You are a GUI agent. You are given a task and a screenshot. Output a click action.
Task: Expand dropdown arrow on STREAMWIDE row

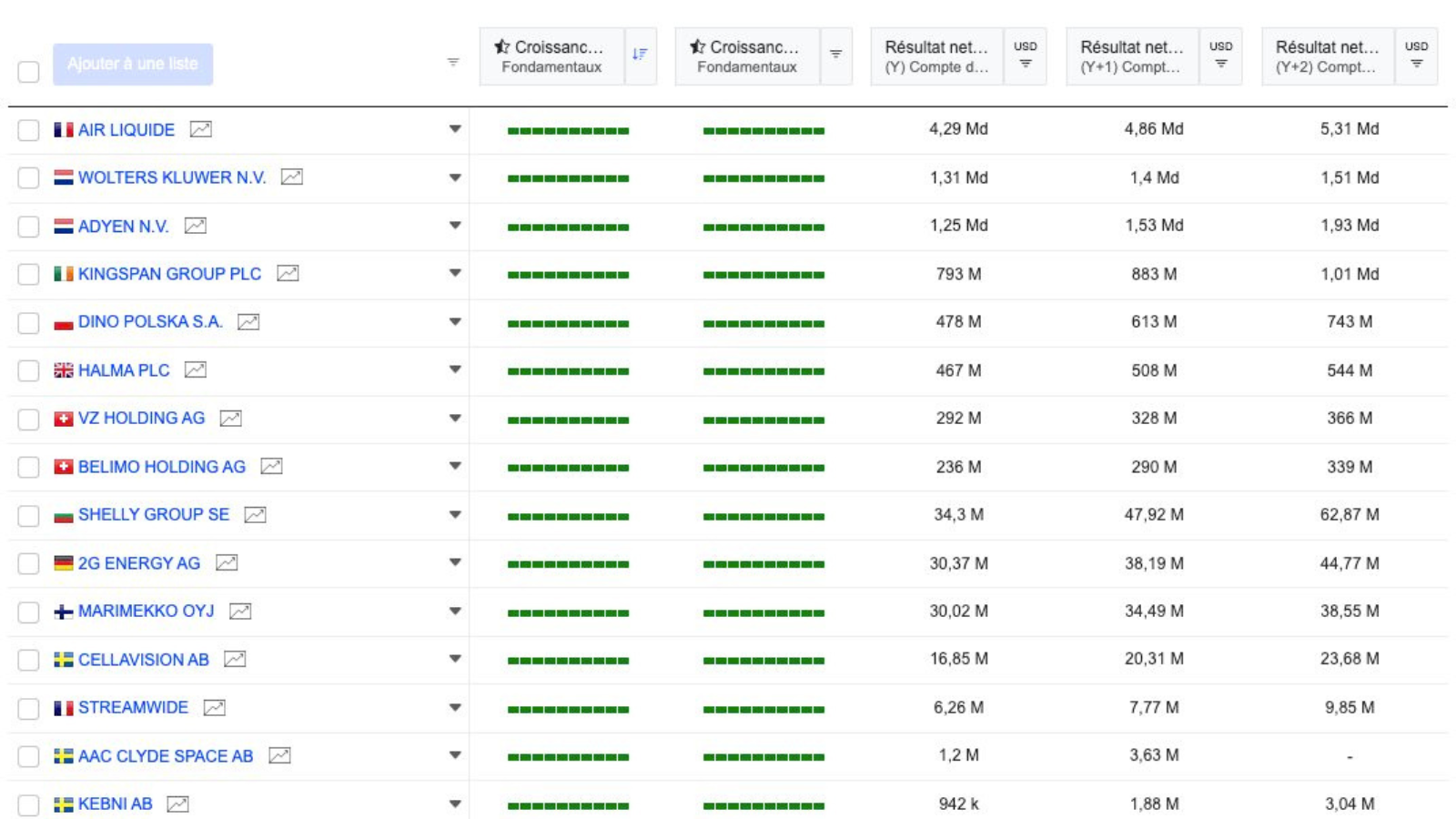(455, 708)
